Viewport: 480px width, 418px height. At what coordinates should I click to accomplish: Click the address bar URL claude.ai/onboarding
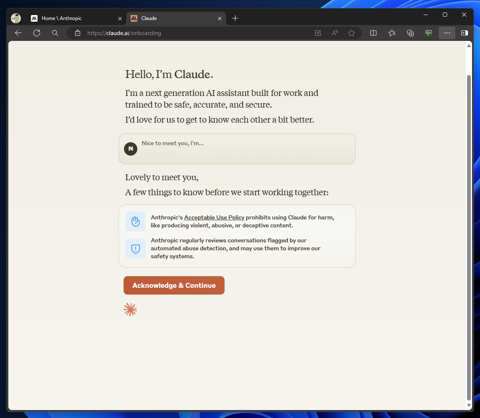click(124, 33)
